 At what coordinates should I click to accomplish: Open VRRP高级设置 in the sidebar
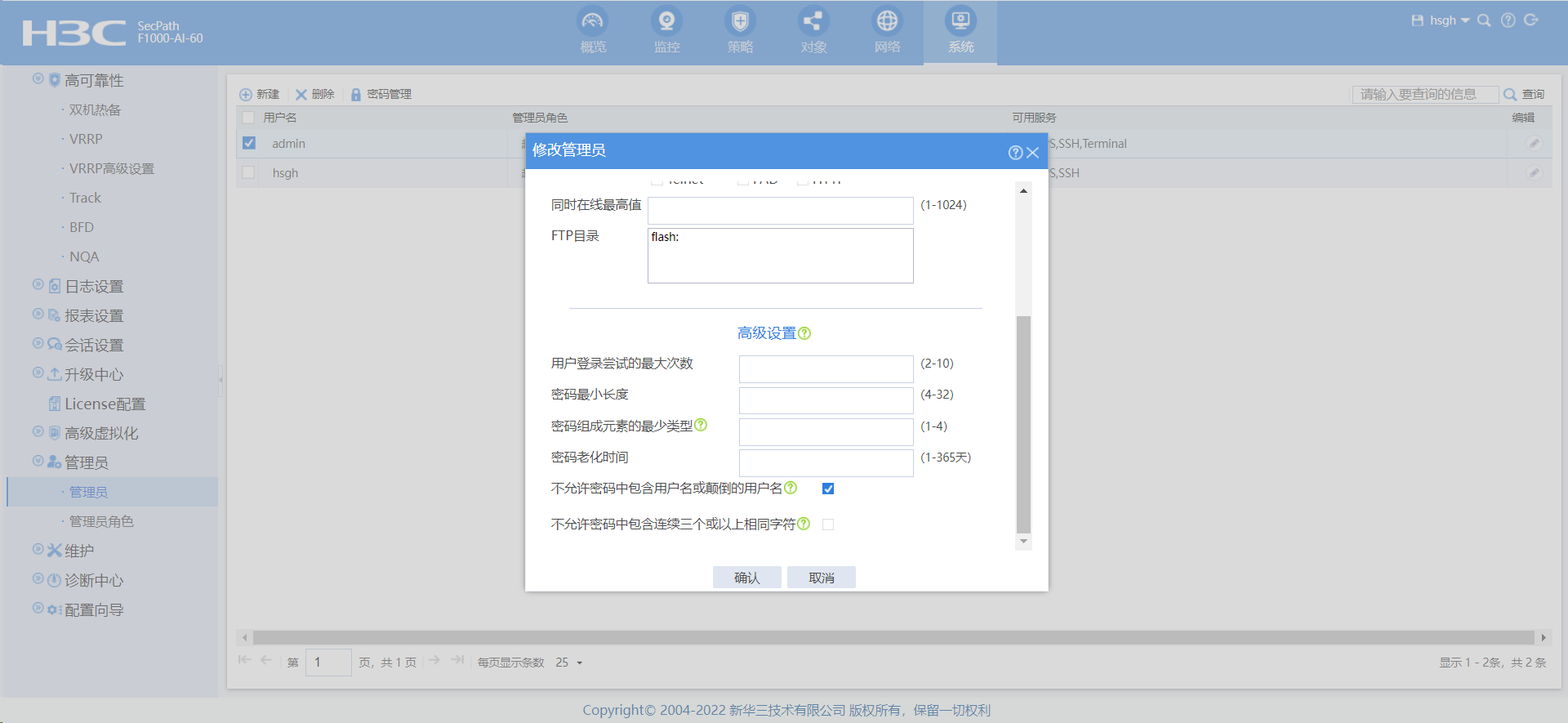click(x=112, y=169)
